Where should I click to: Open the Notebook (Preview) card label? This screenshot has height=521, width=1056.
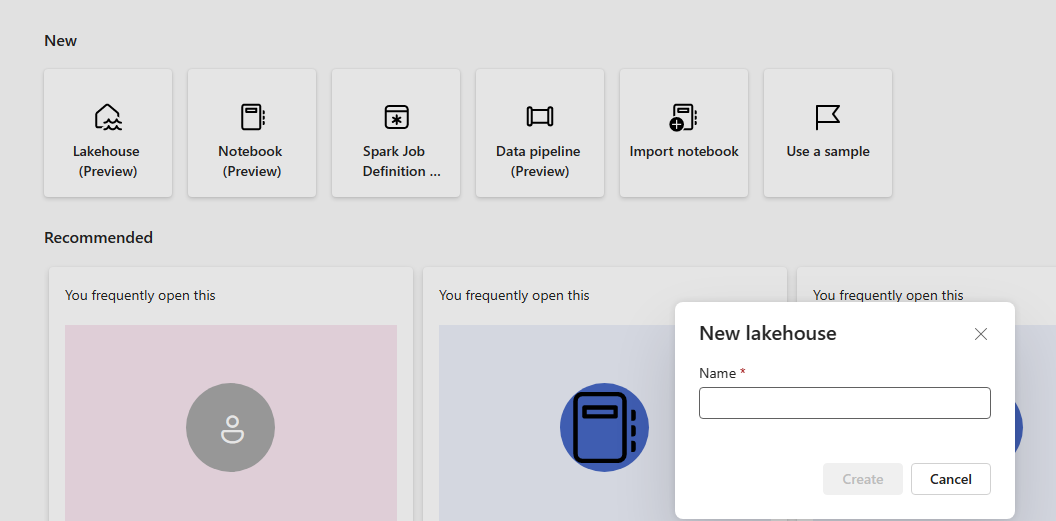click(x=251, y=161)
